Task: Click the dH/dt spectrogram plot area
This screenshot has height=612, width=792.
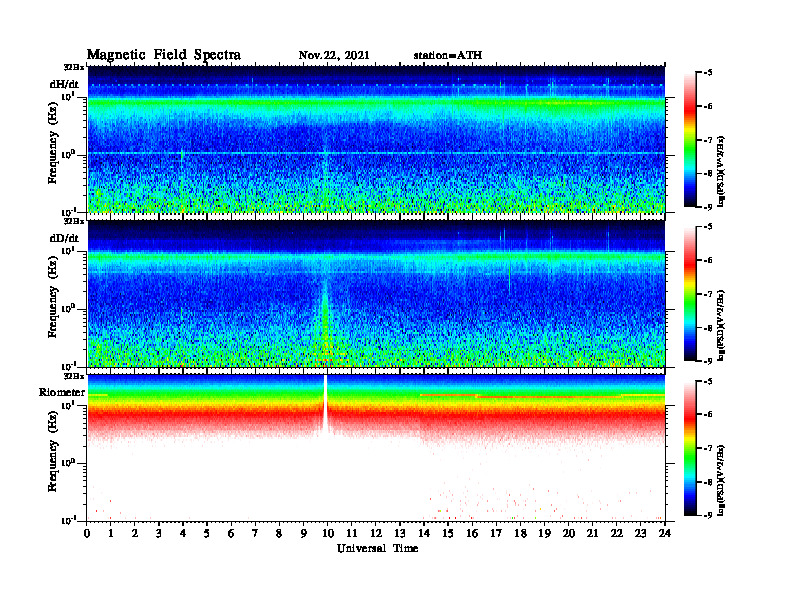Action: [376, 139]
